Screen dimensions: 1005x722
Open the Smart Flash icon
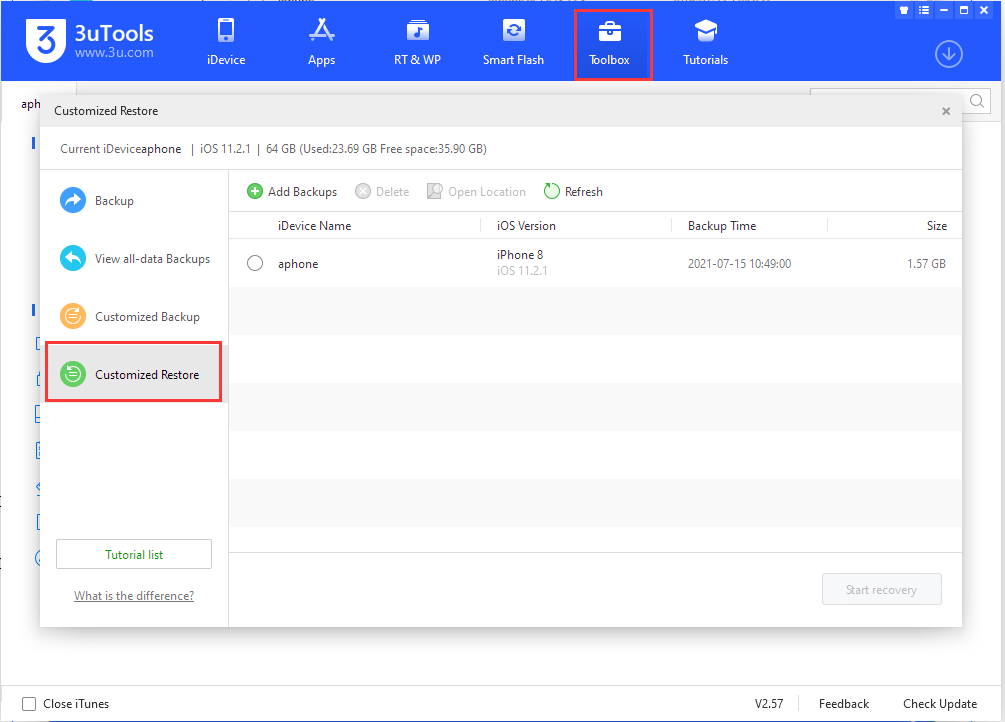click(513, 30)
